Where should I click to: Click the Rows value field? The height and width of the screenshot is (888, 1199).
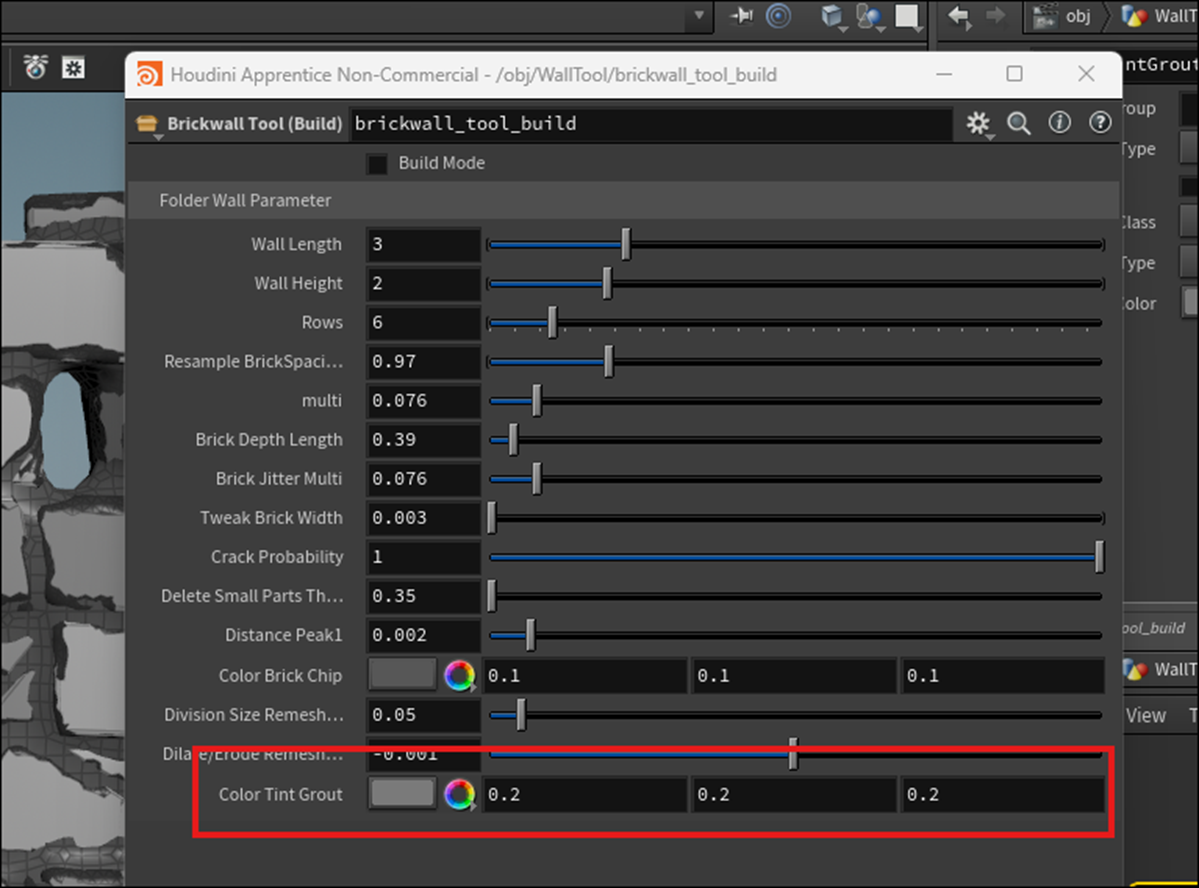(424, 322)
